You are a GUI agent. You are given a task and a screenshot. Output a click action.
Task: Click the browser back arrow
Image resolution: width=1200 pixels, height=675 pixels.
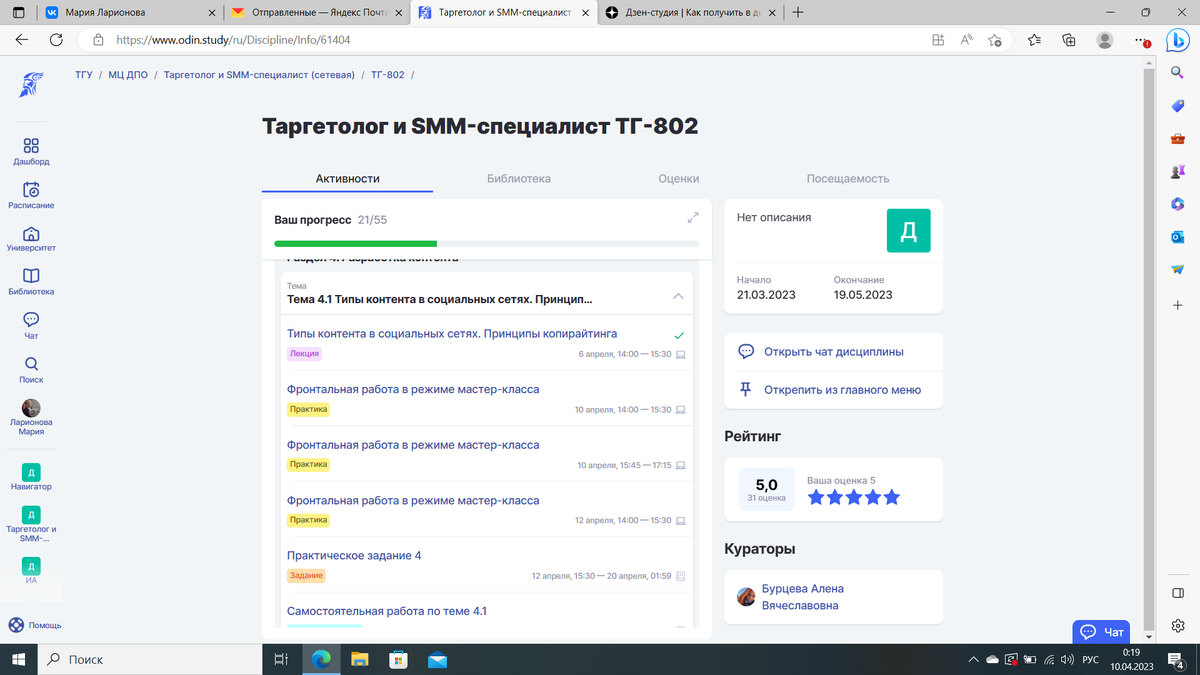(x=21, y=40)
